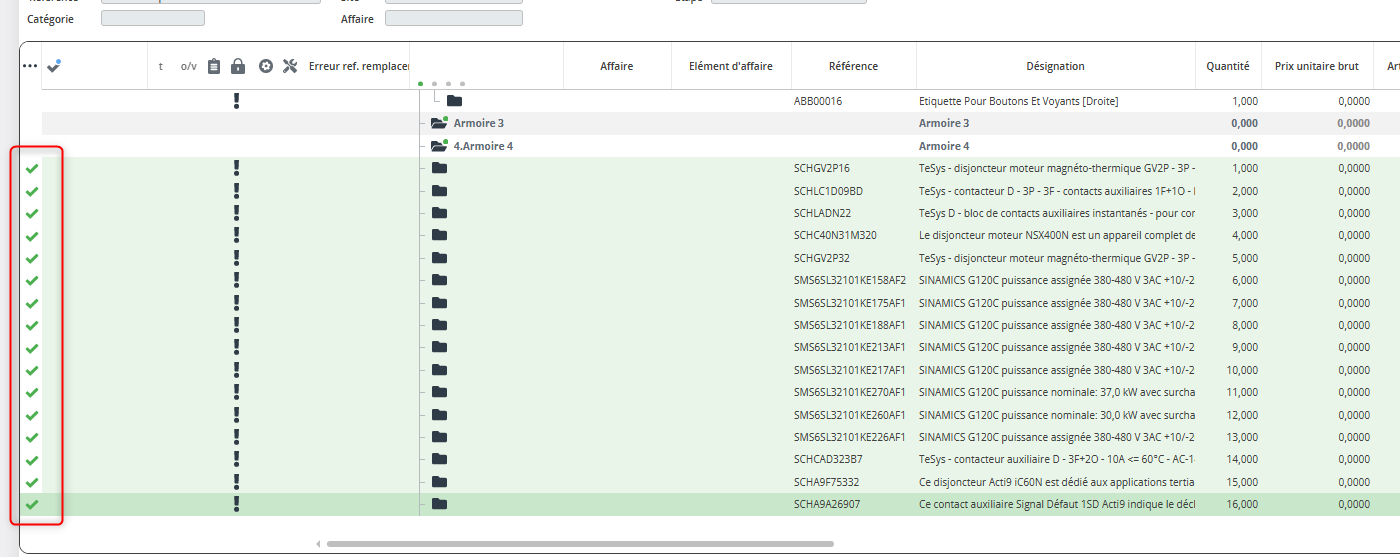1400x557 pixels.
Task: Sort by the Affaire column header
Action: (x=617, y=66)
